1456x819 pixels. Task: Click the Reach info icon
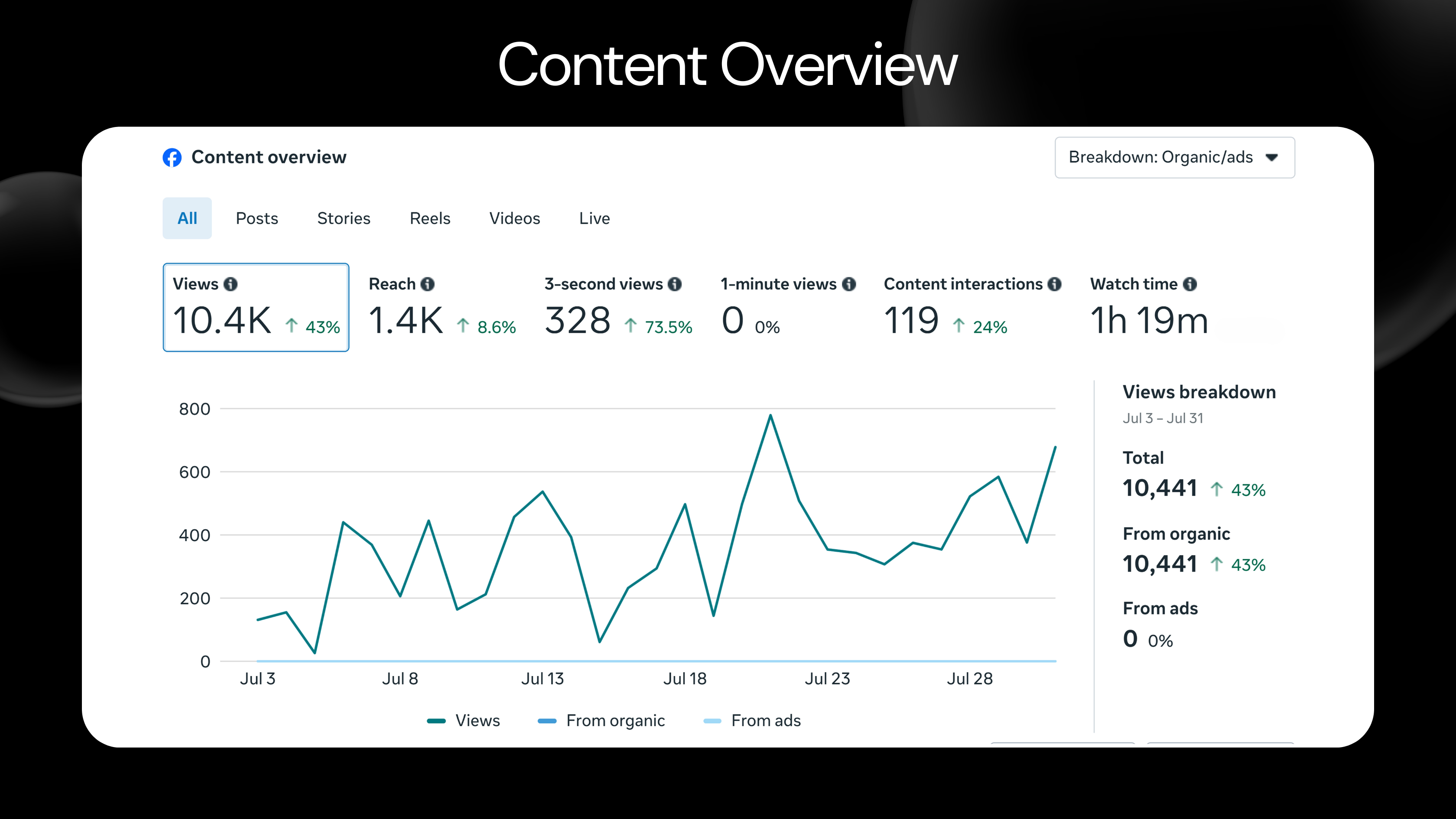(428, 284)
